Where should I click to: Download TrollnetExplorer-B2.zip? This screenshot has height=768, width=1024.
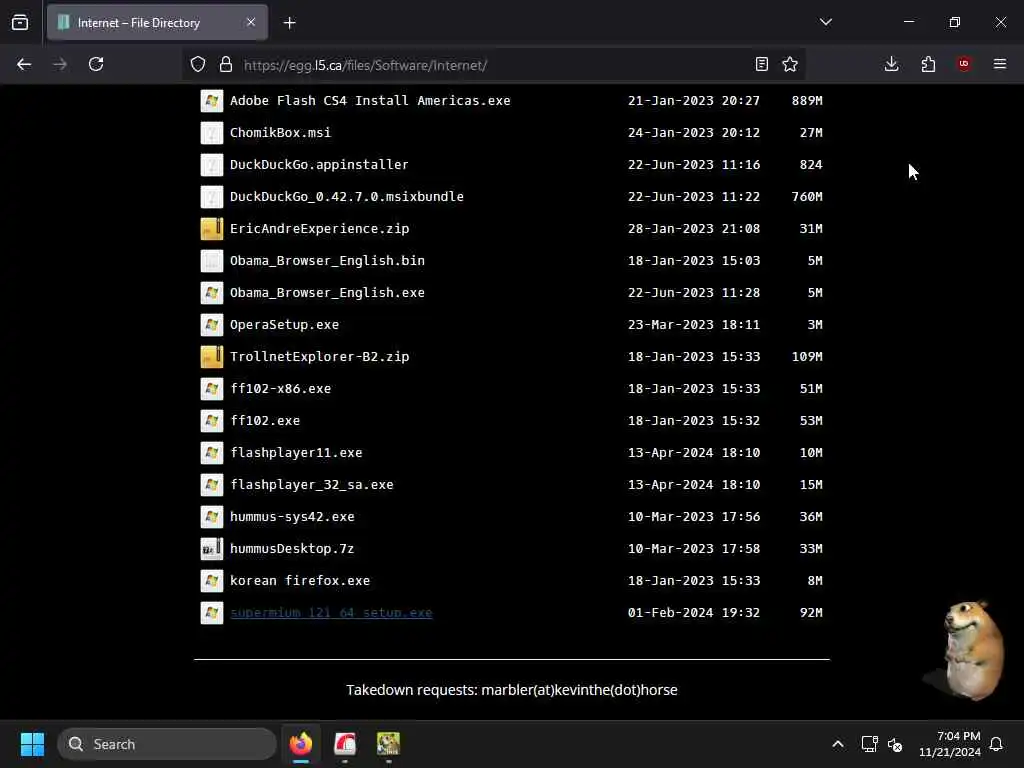click(x=319, y=357)
